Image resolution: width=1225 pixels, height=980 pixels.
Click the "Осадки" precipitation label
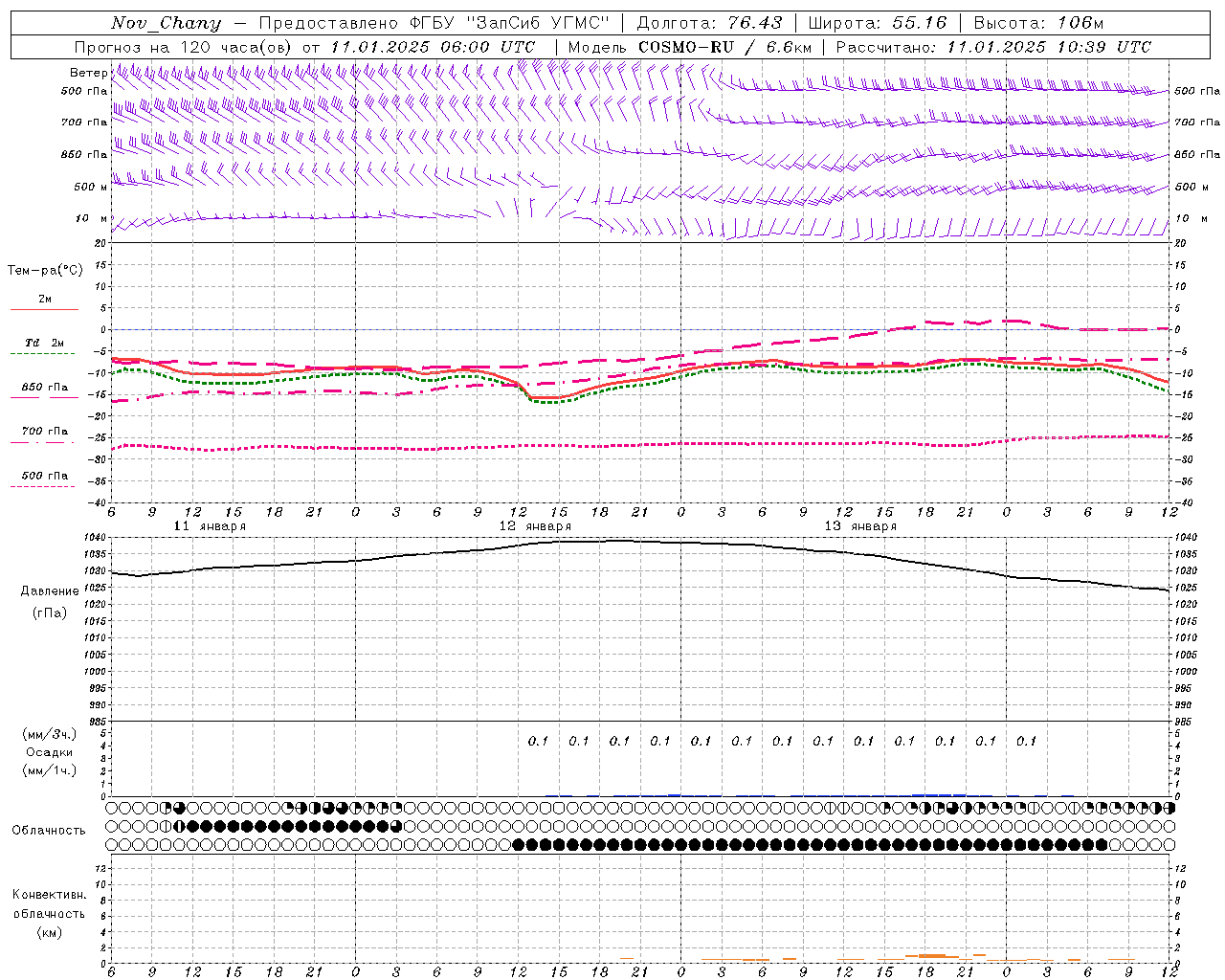click(49, 752)
